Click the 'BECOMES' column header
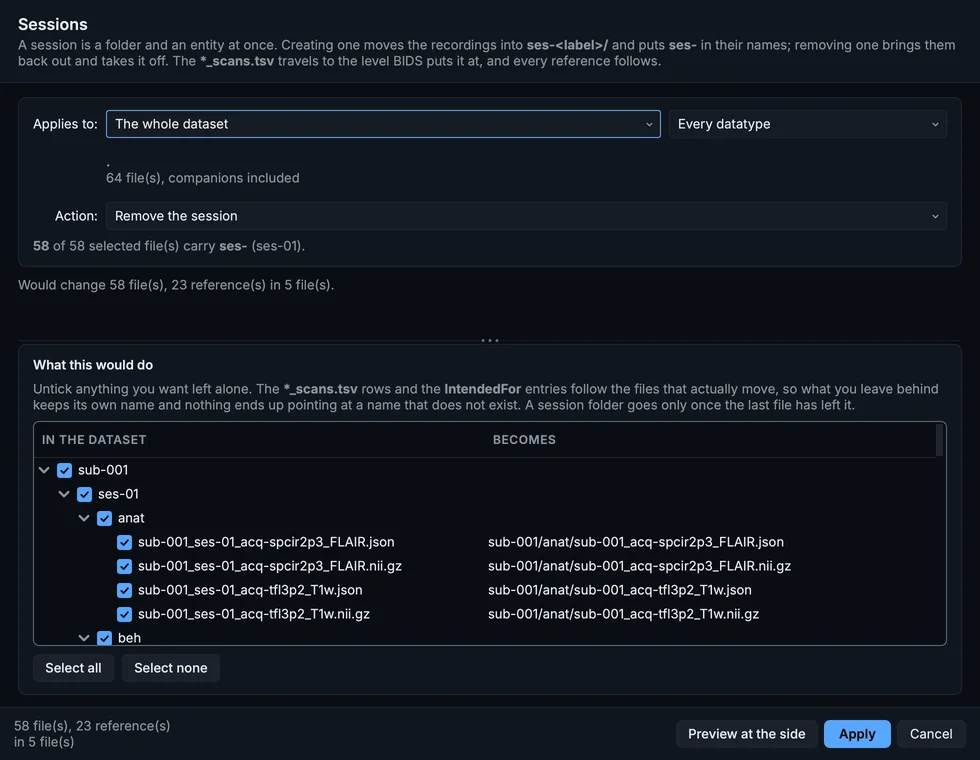The height and width of the screenshot is (760, 980). click(x=524, y=440)
